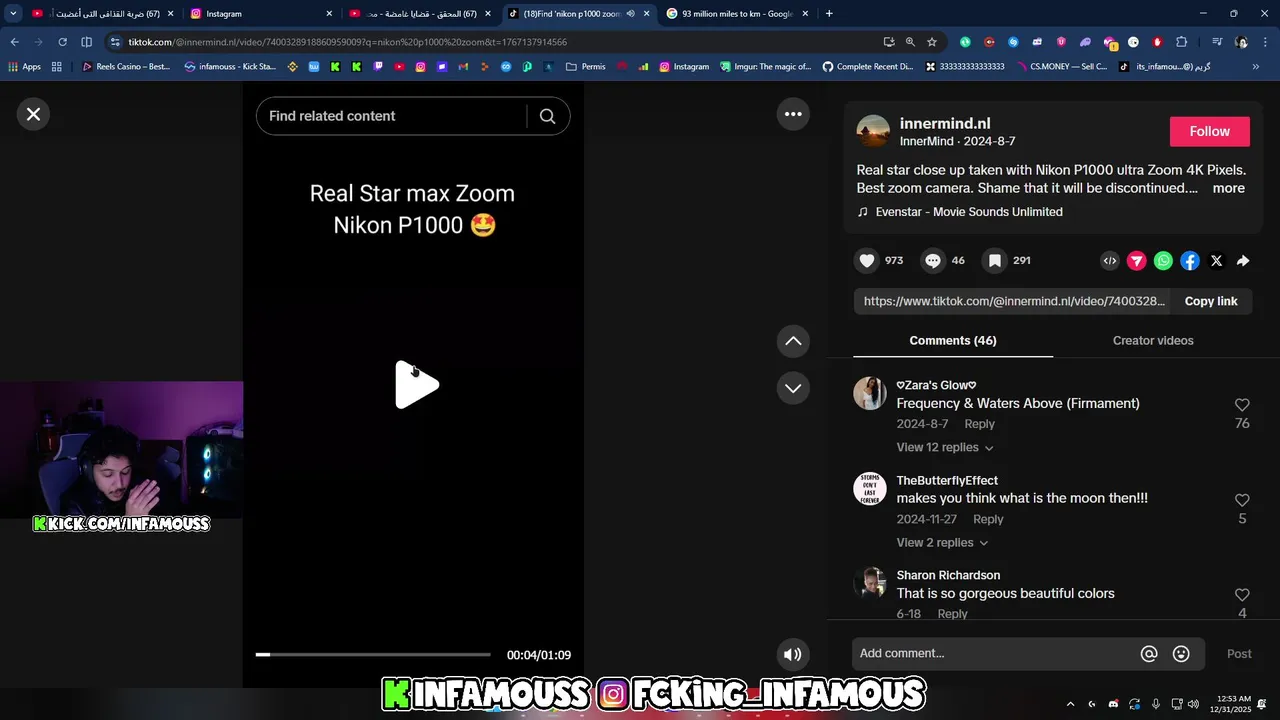Open the emoji picker in comment box

(x=1181, y=654)
